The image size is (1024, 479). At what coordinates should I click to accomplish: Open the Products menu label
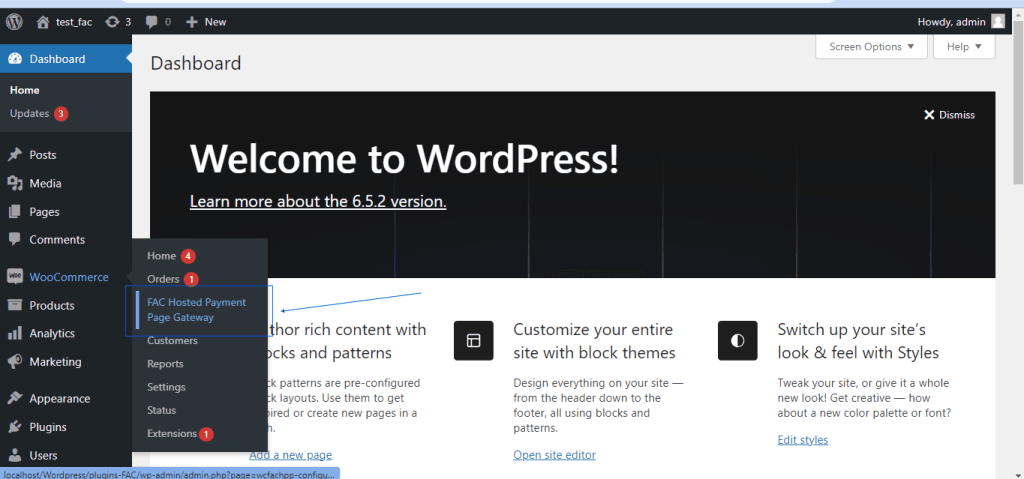tap(52, 305)
